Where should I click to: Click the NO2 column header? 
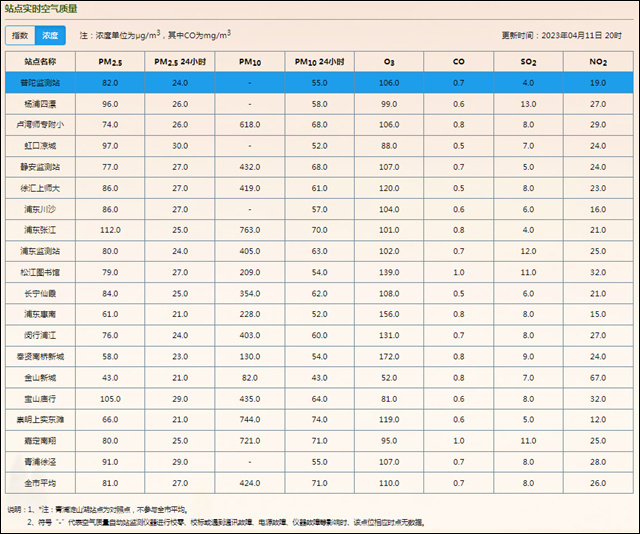tap(598, 62)
